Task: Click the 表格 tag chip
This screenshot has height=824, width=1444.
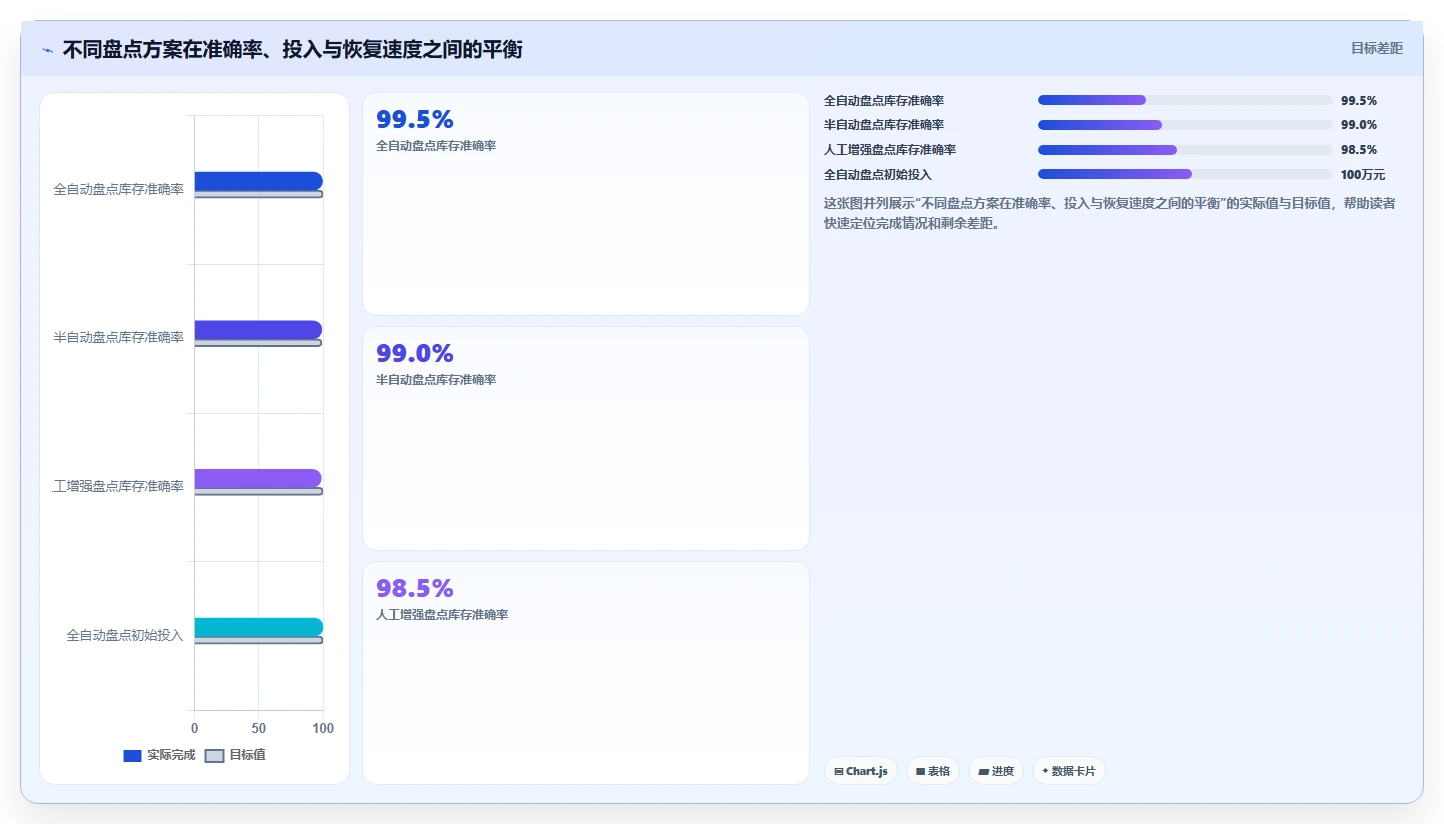Action: point(933,771)
